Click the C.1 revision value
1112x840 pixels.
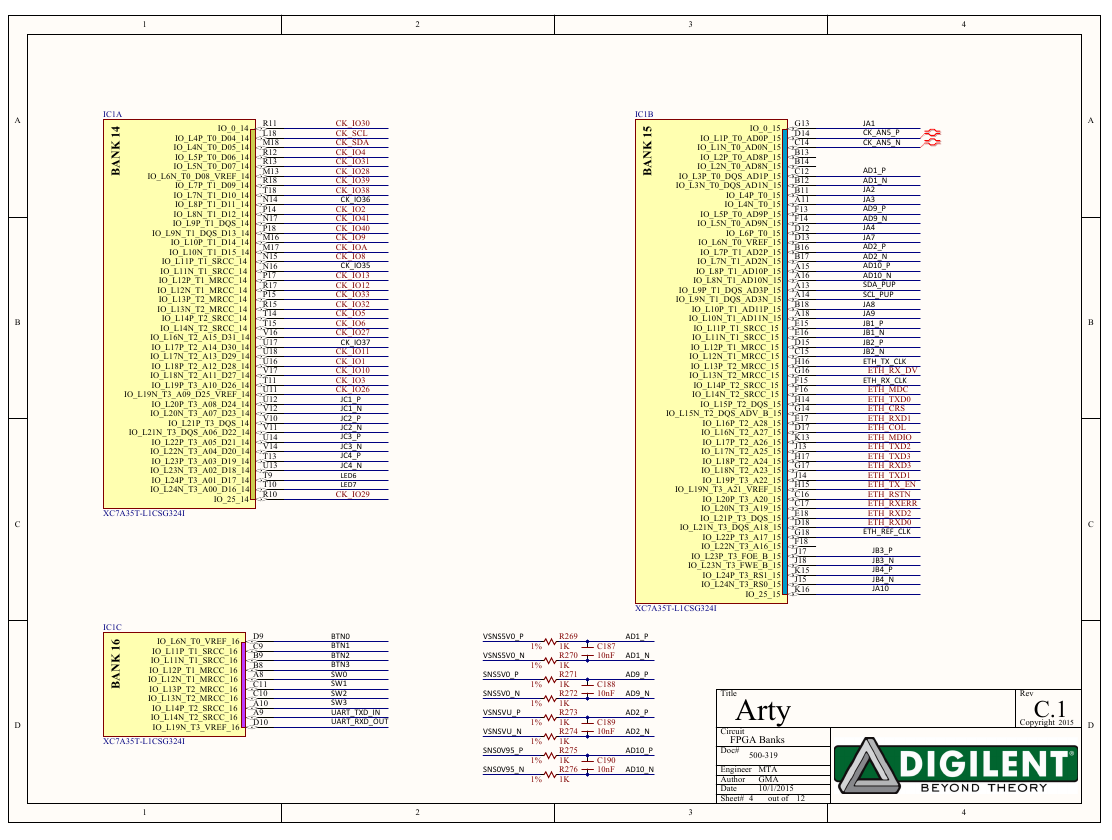1050,709
